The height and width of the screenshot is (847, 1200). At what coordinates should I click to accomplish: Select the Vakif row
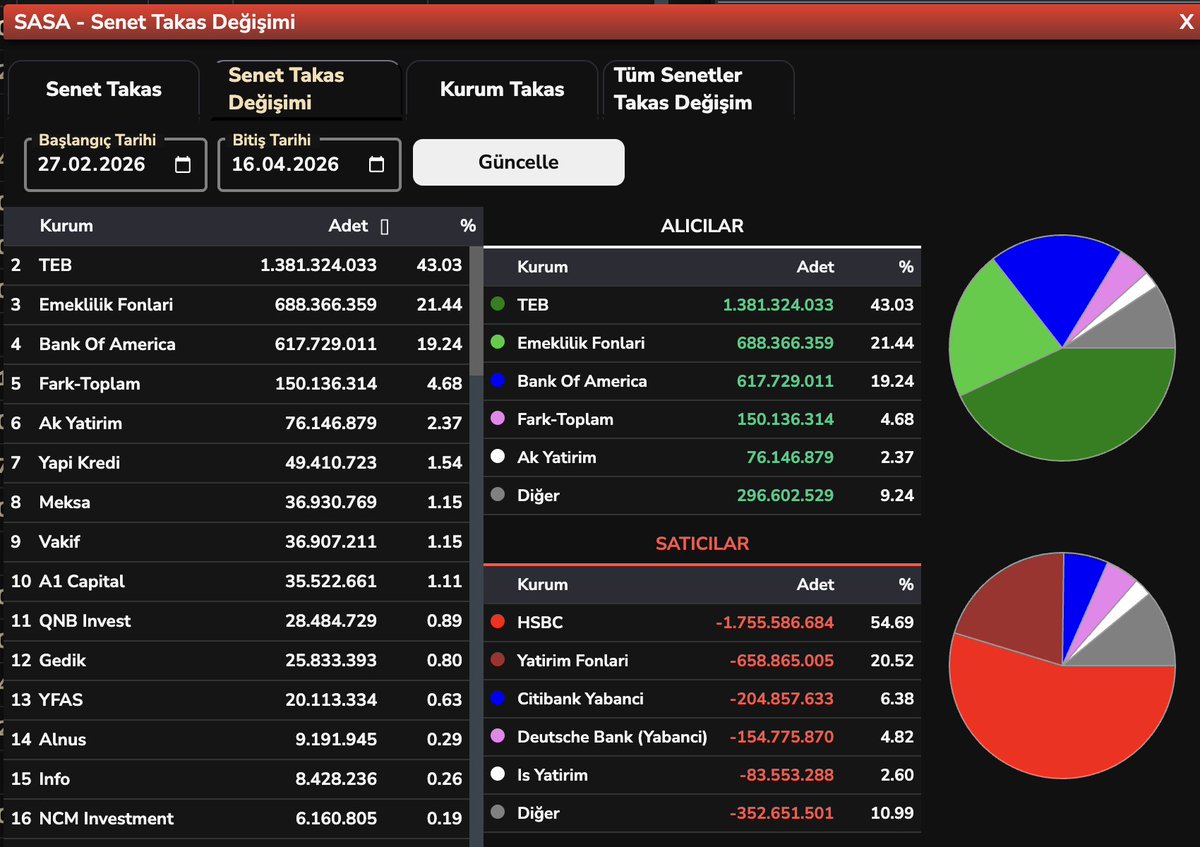(237, 542)
